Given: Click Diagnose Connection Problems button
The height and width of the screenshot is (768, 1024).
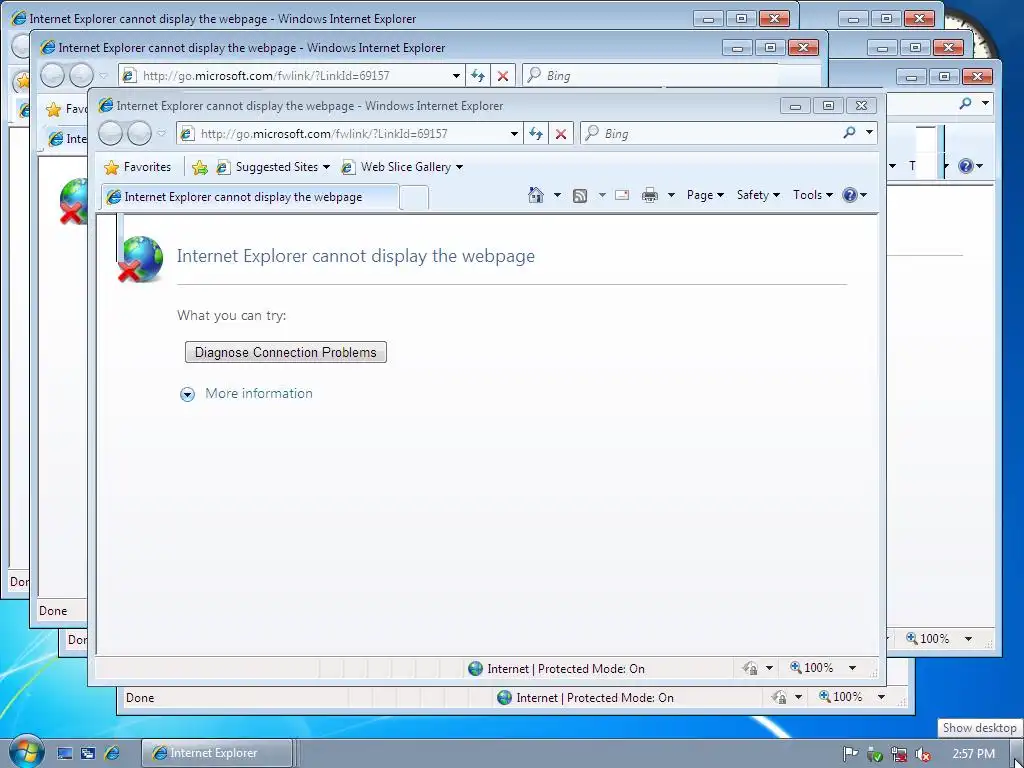Looking at the screenshot, I should 286,352.
